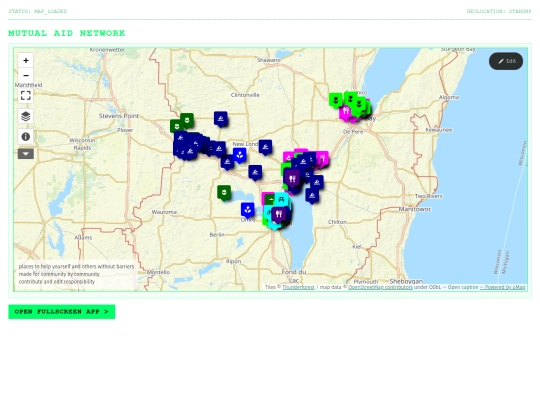This screenshot has width=540, height=405.
Task: Click the Stevens Point city label
Action: point(119,116)
